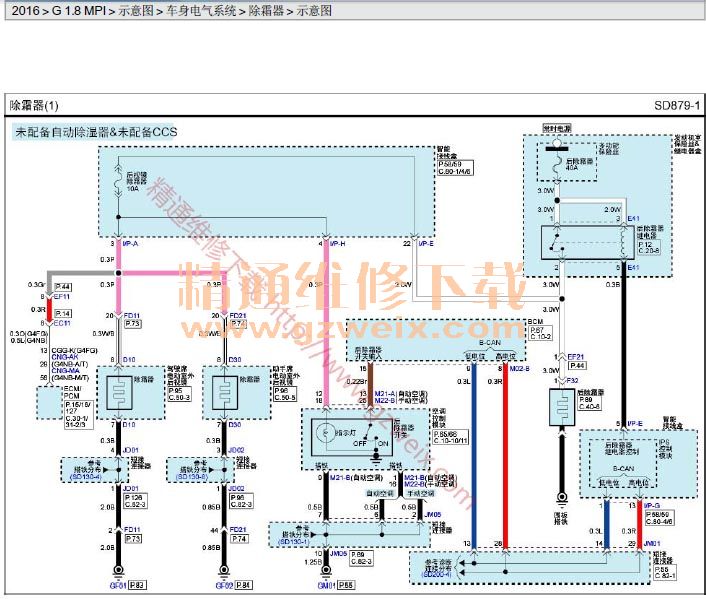Open connector link EF11
This screenshot has width=706, height=599.
tap(62, 297)
